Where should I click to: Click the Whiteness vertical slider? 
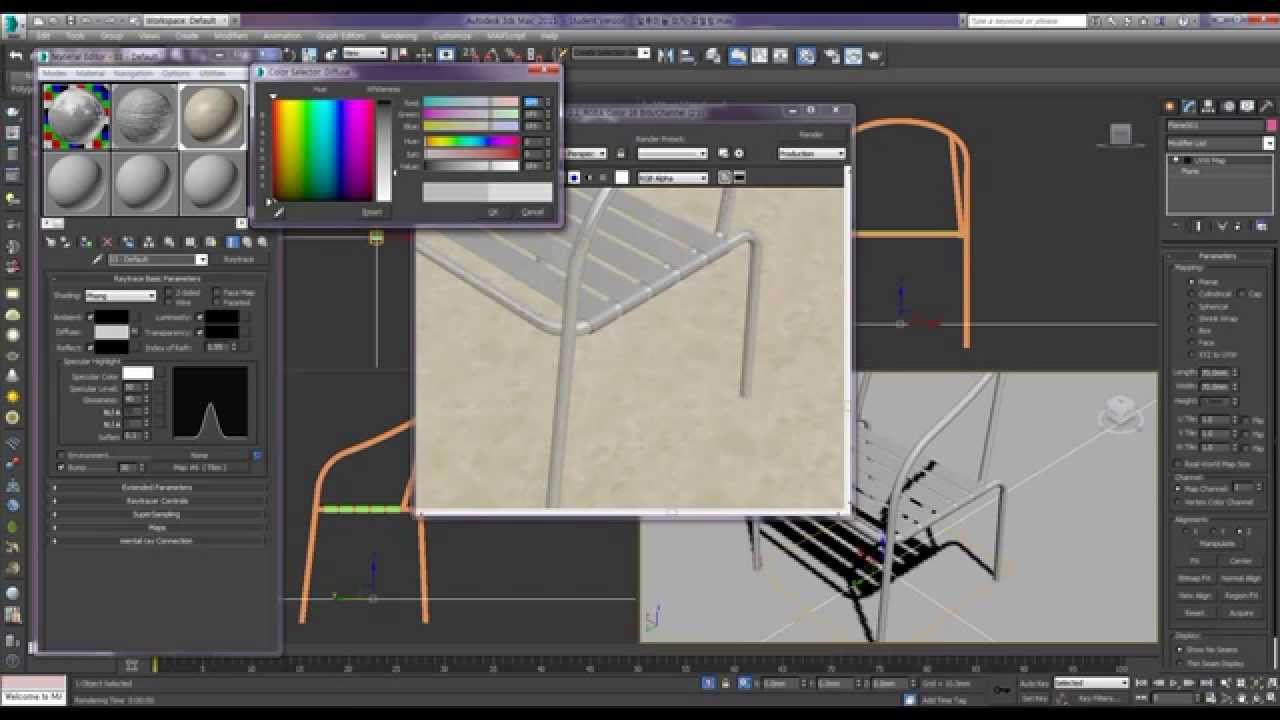383,150
